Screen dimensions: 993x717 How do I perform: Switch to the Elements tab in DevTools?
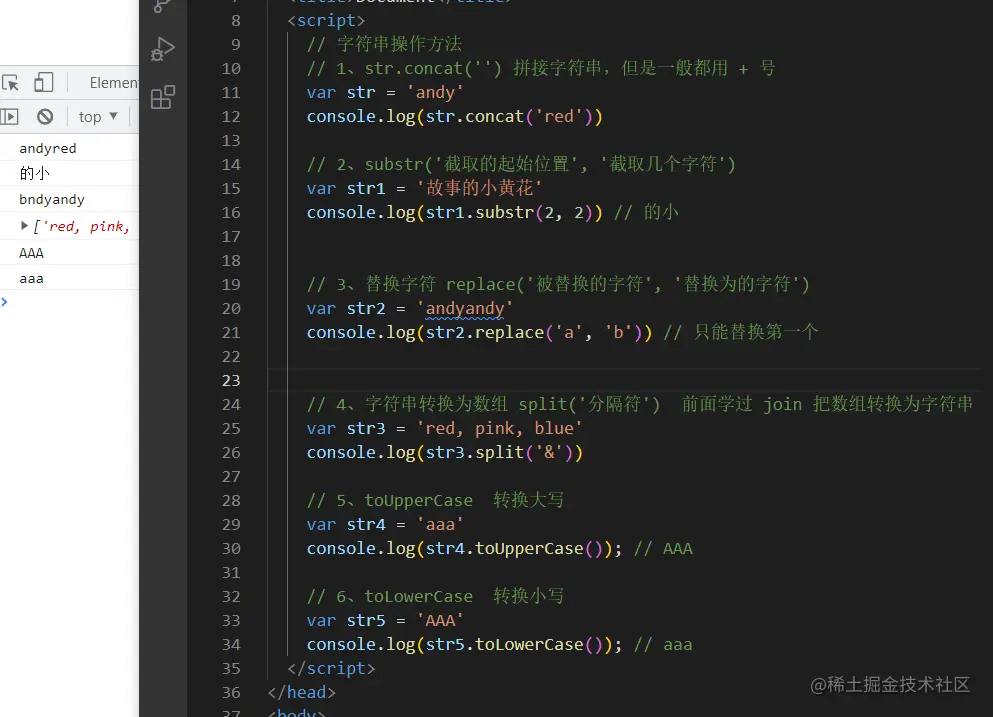pos(114,83)
